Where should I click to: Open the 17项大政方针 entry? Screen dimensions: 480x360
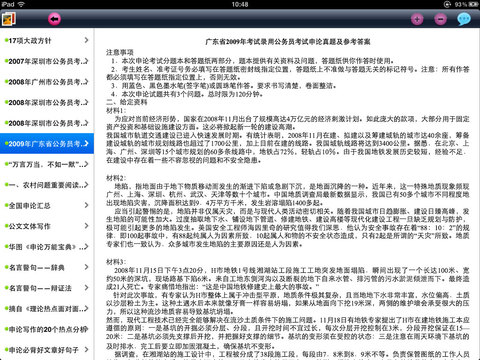click(47, 40)
